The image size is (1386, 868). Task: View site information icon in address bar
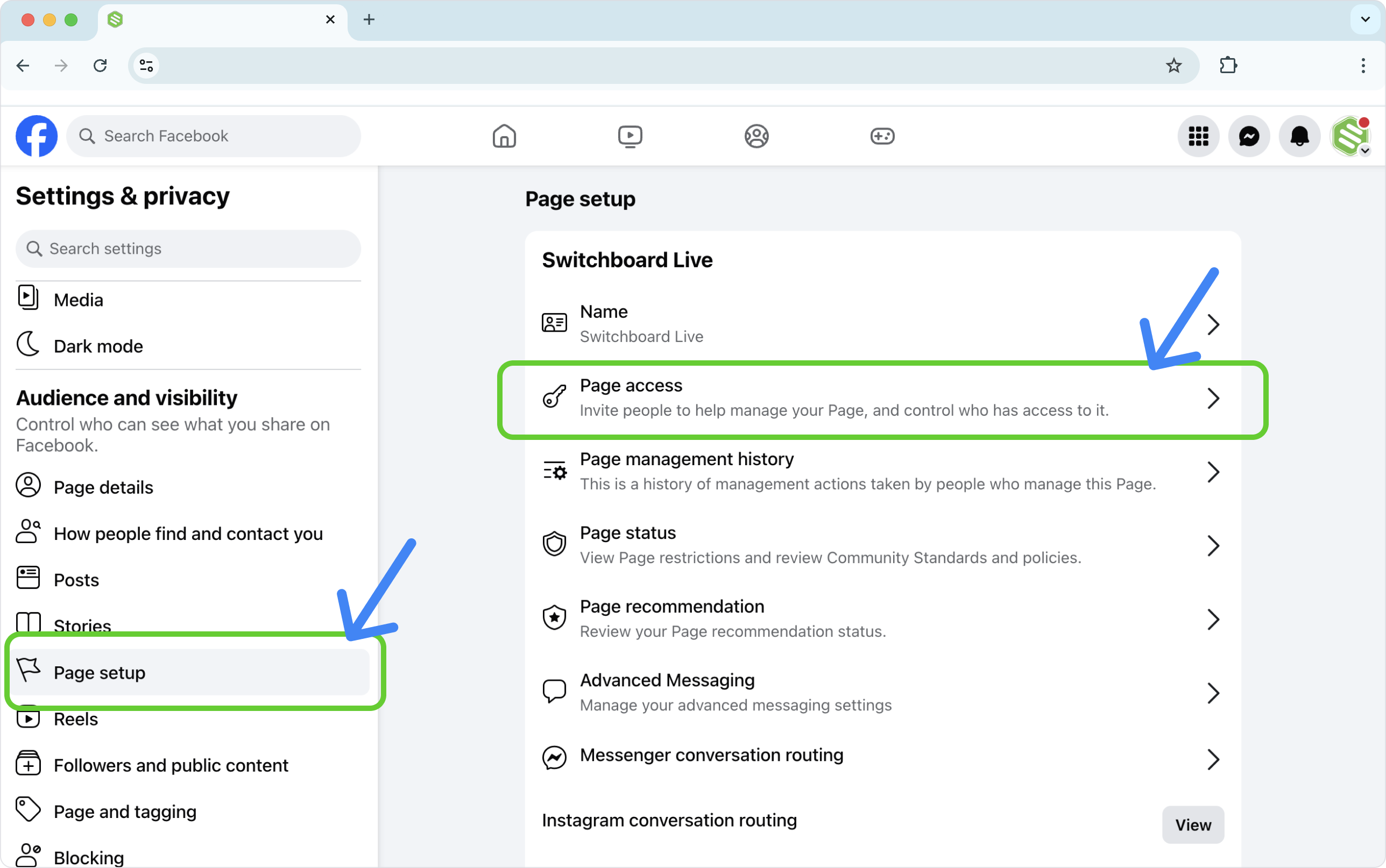click(146, 66)
